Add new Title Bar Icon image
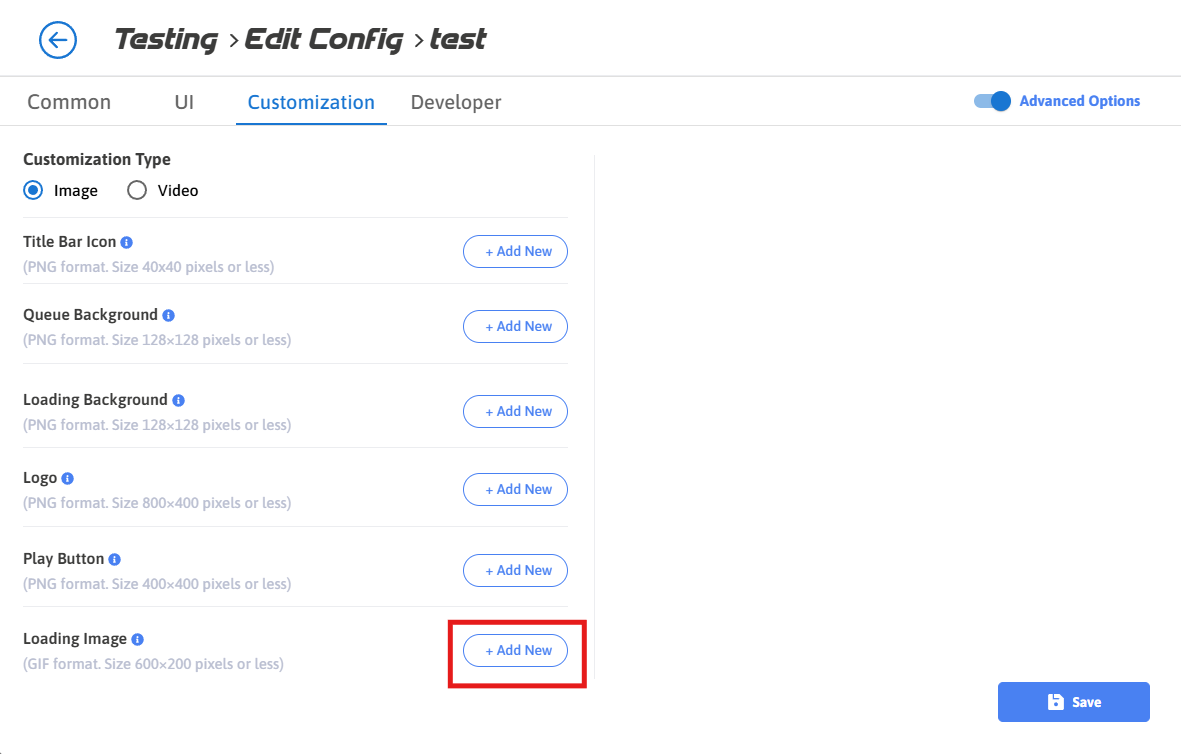1181x754 pixels. tap(515, 252)
